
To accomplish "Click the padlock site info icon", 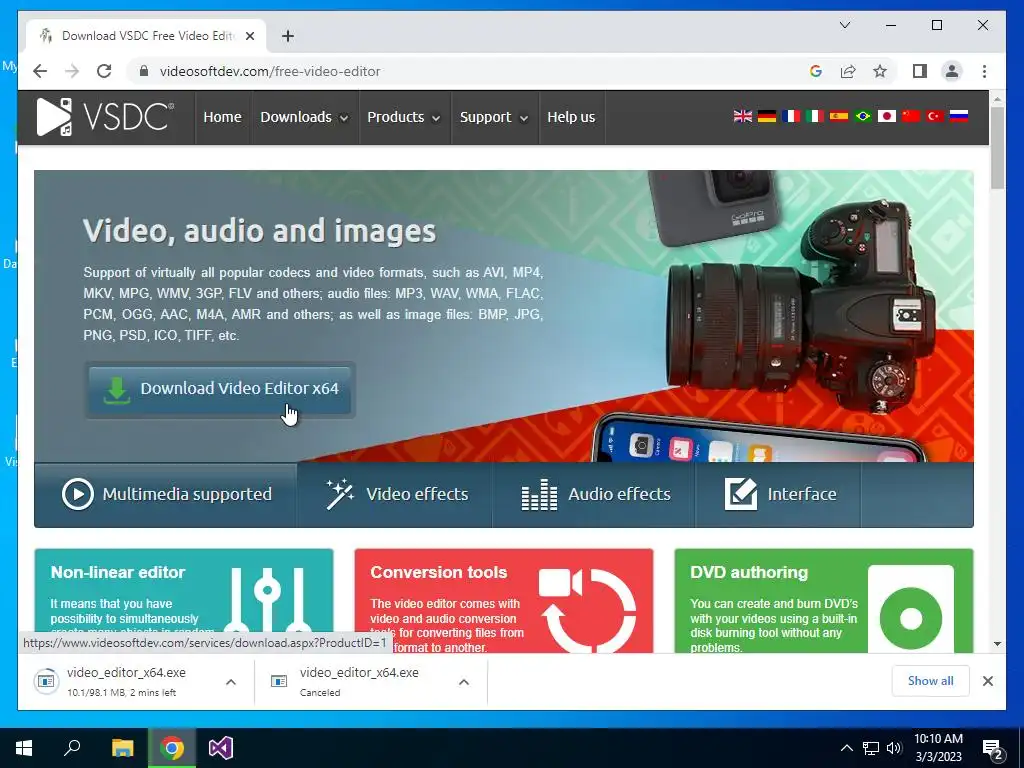I will [144, 71].
